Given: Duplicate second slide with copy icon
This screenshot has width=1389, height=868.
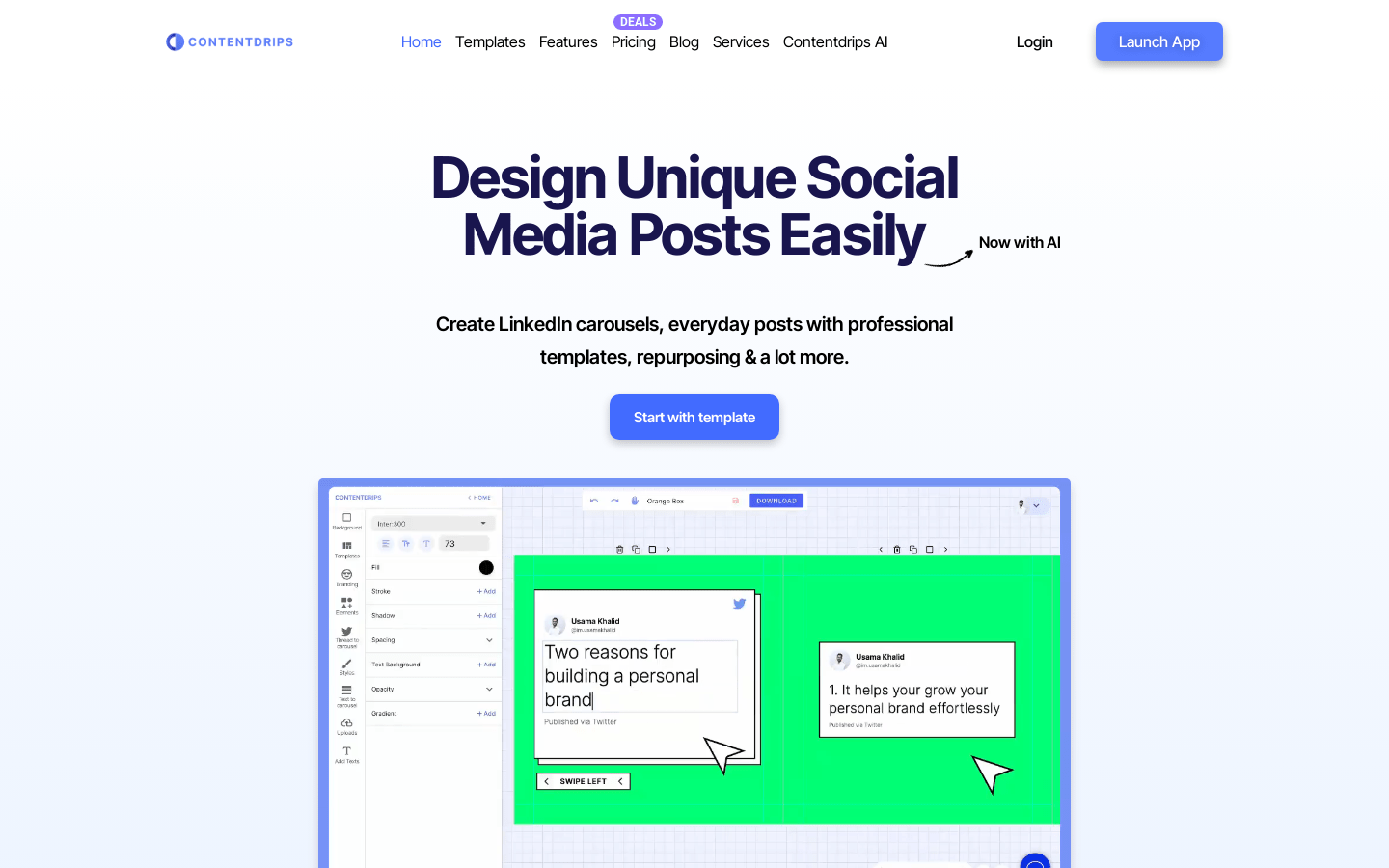Looking at the screenshot, I should [913, 550].
